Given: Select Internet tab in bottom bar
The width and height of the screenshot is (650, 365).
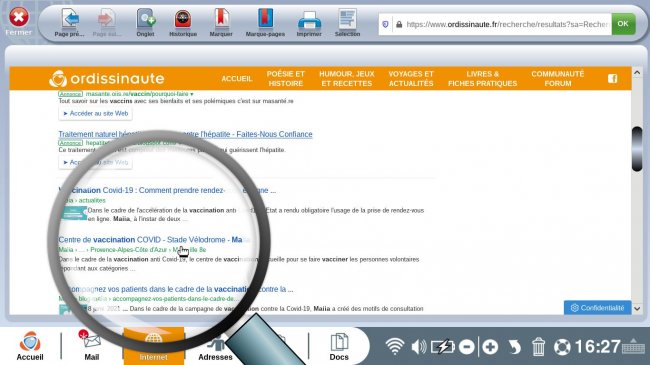Looking at the screenshot, I should (153, 346).
